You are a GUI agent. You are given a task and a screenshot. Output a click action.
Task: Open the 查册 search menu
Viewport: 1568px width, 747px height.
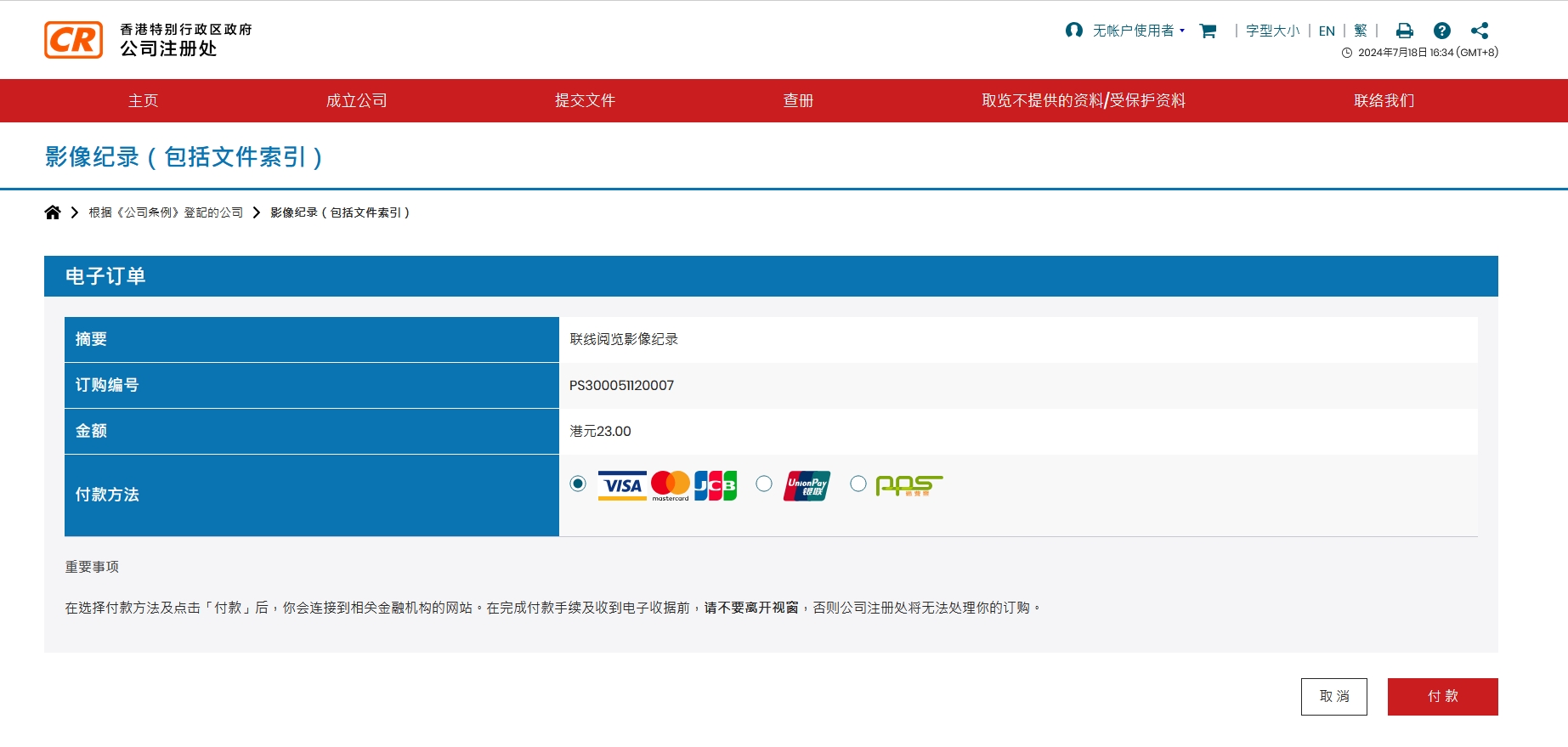click(798, 100)
